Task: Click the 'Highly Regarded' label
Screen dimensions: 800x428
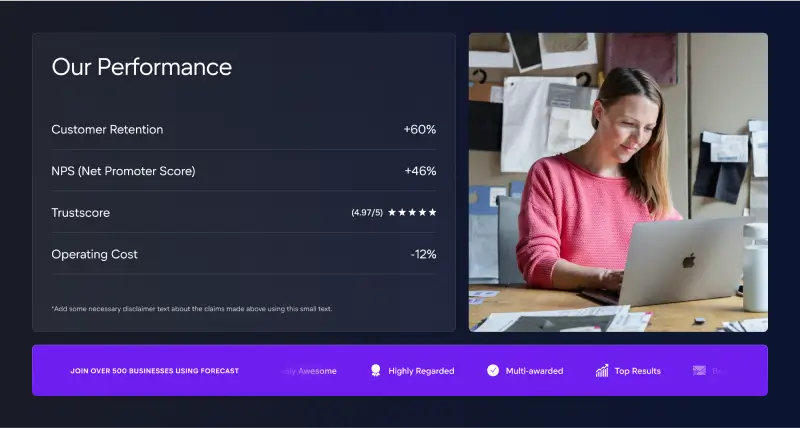Action: [421, 371]
